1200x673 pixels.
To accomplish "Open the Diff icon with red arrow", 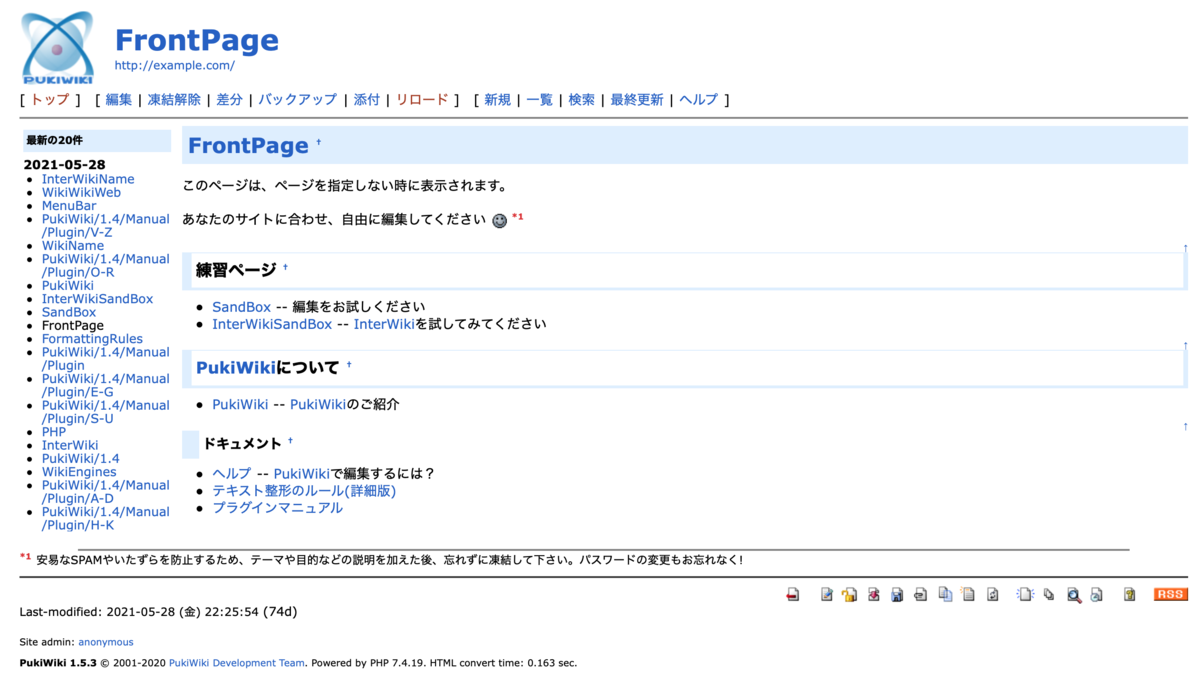I will pos(874,594).
